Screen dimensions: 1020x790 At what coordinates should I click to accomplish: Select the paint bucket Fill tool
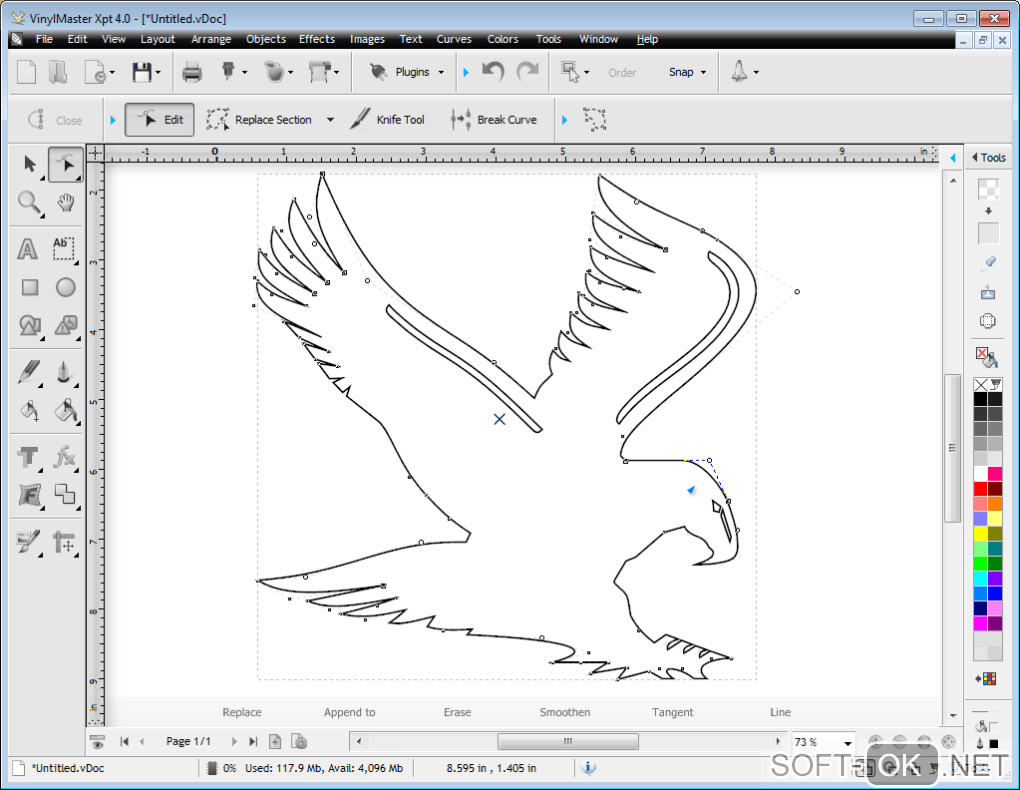65,411
